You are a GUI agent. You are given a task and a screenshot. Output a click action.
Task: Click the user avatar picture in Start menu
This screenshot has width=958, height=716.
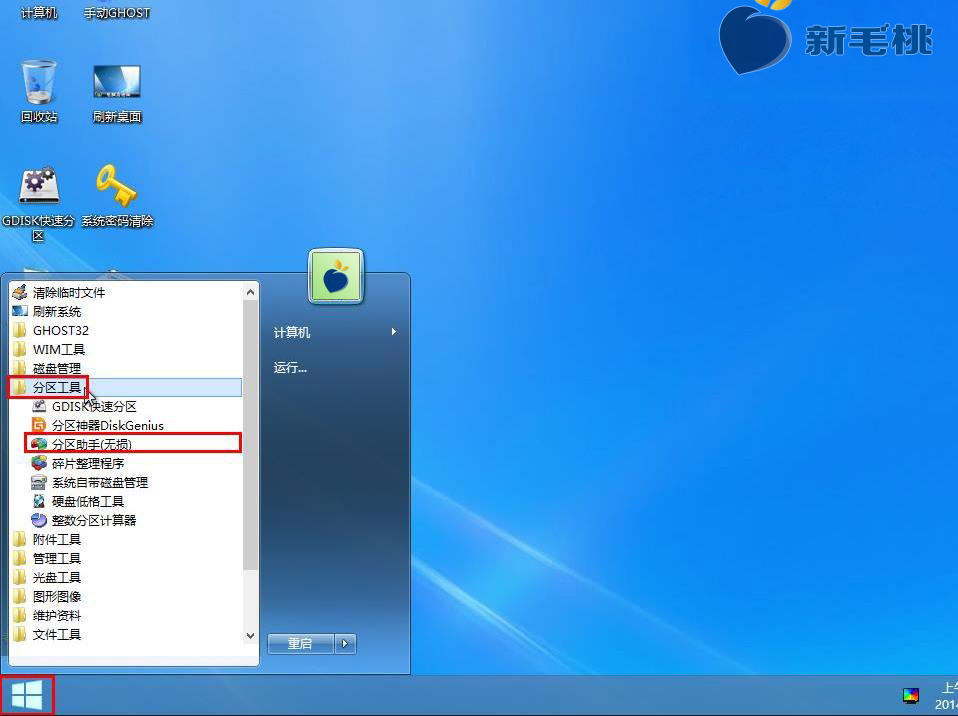click(336, 277)
